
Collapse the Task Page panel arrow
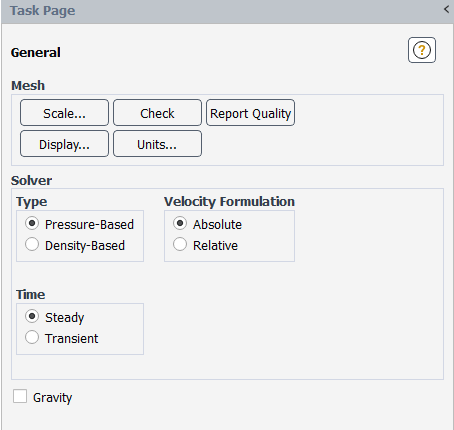coord(447,9)
